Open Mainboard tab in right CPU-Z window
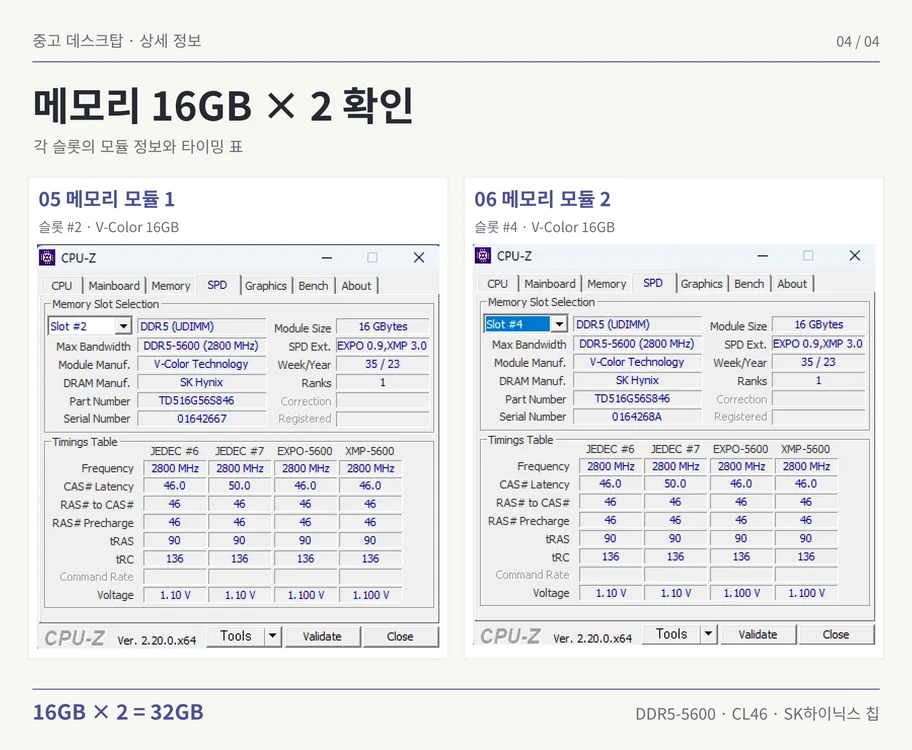This screenshot has height=750, width=912. coord(550,283)
